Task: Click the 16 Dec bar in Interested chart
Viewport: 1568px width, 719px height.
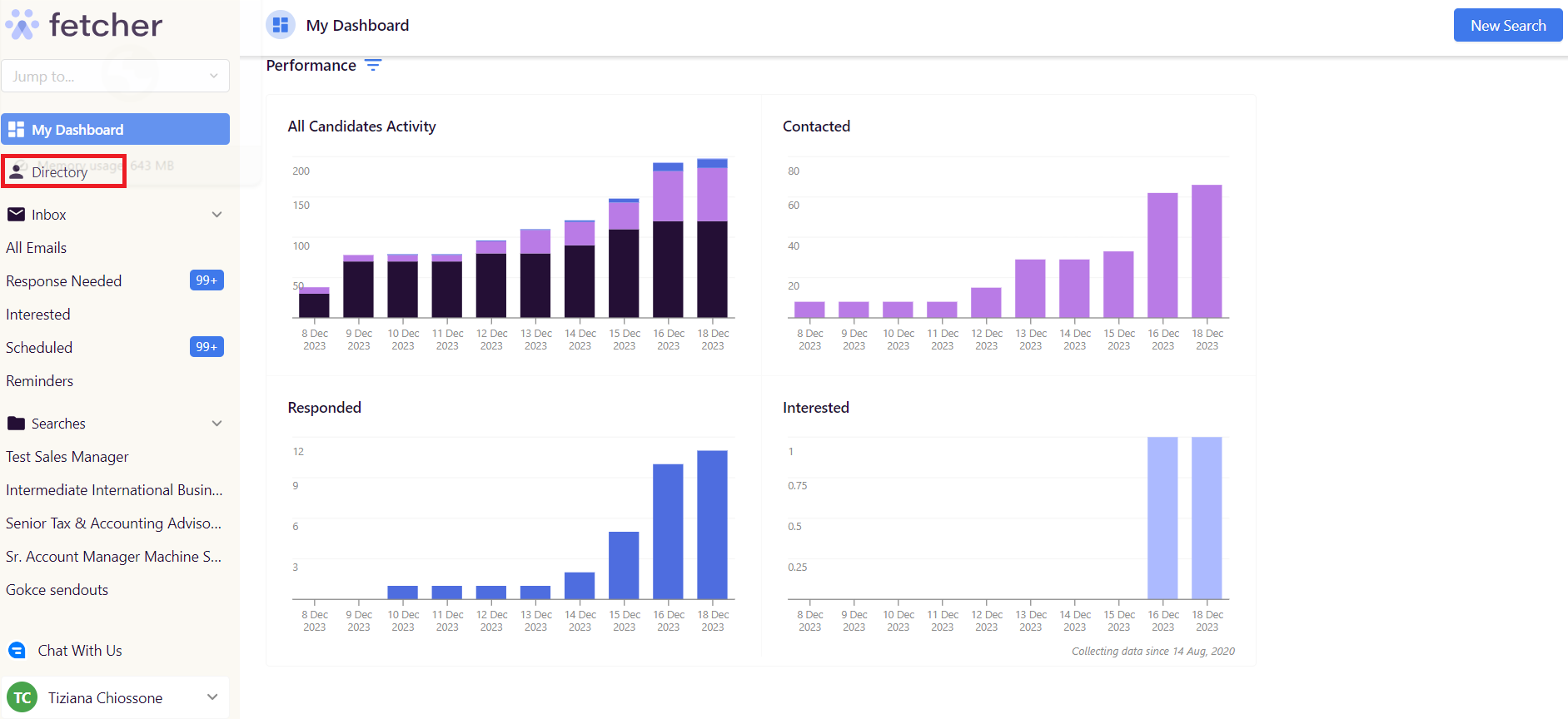Action: 1162,518
